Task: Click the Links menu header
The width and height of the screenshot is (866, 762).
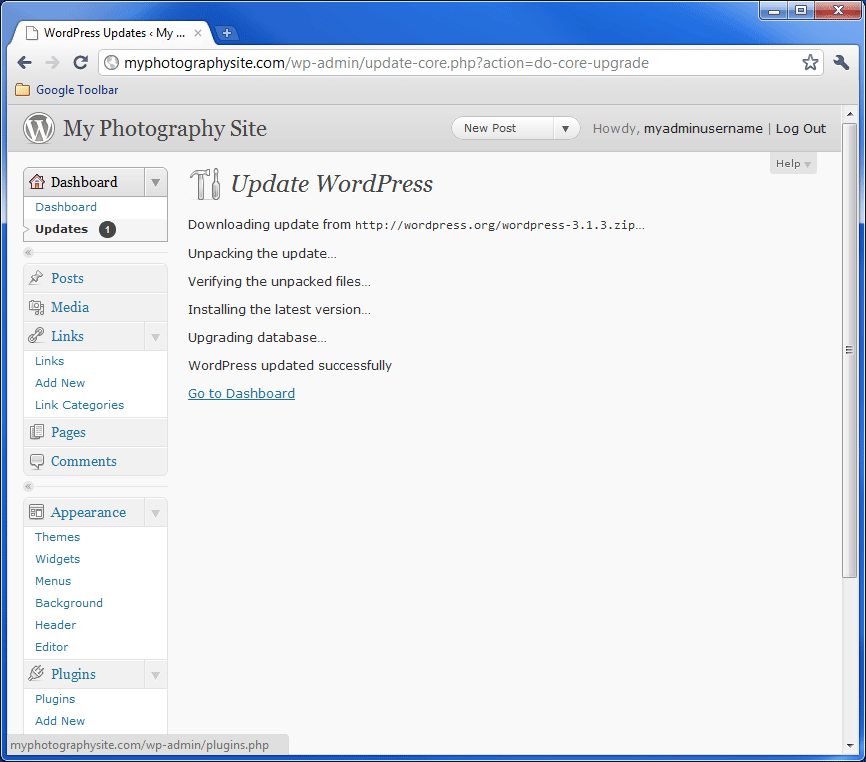Action: [x=85, y=336]
